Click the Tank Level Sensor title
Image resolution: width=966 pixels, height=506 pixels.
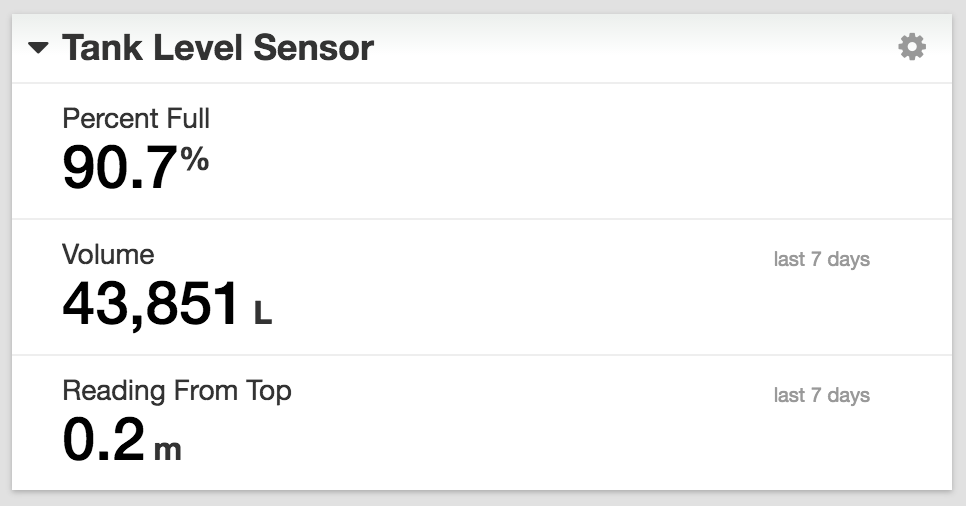(218, 48)
